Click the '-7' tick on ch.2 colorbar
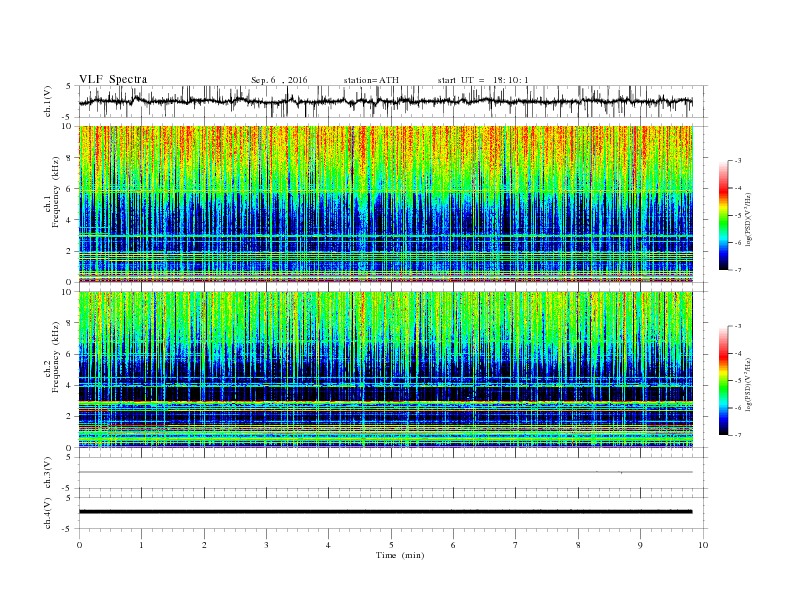792x612 pixels. (x=737, y=435)
